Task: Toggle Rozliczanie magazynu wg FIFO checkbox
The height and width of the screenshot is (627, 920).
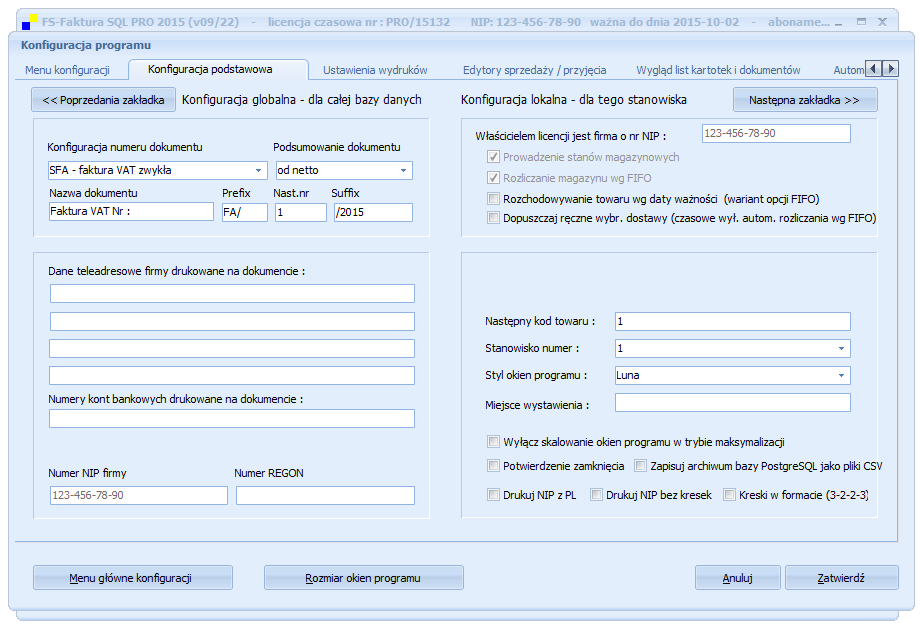Action: pyautogui.click(x=493, y=178)
